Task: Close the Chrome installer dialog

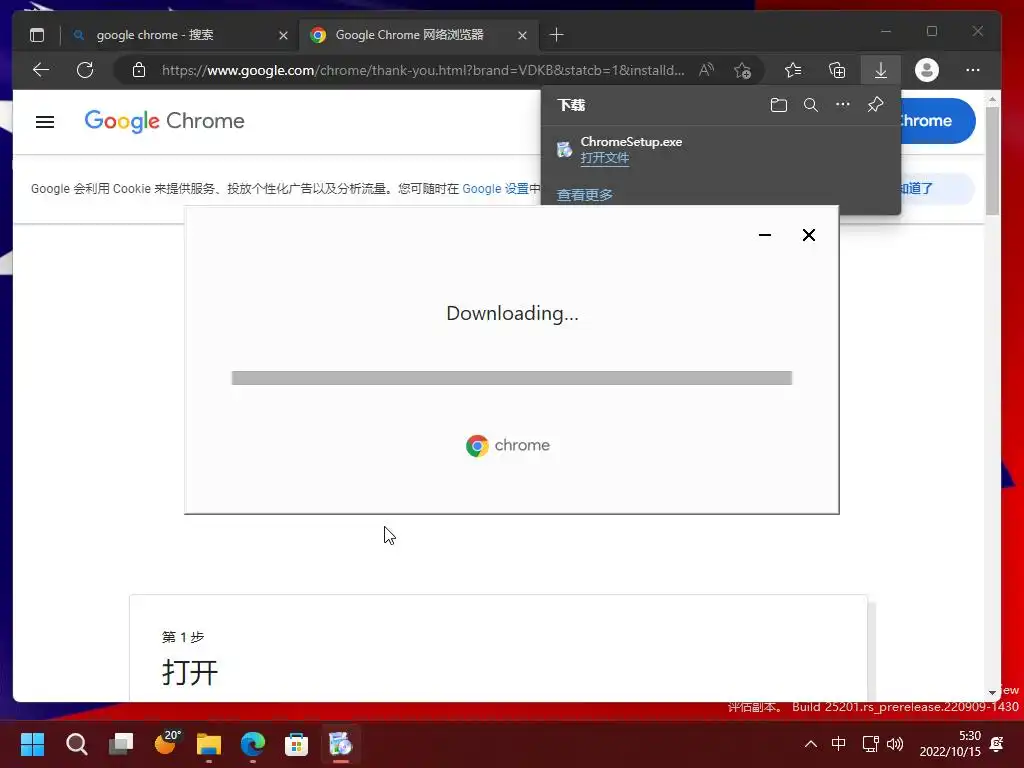Action: (x=808, y=235)
